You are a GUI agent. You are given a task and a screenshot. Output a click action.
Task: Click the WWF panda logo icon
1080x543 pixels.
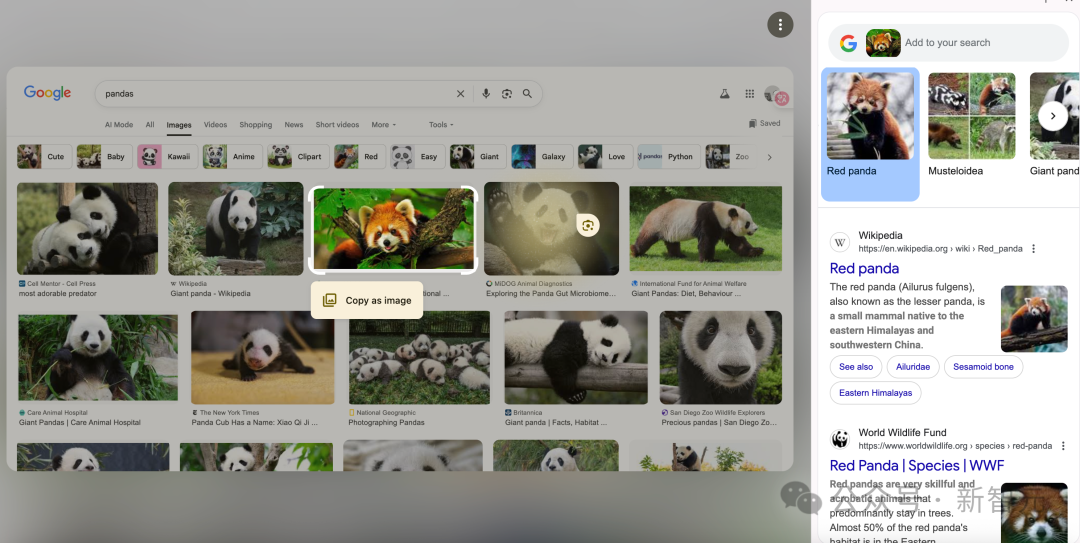[x=840, y=439]
